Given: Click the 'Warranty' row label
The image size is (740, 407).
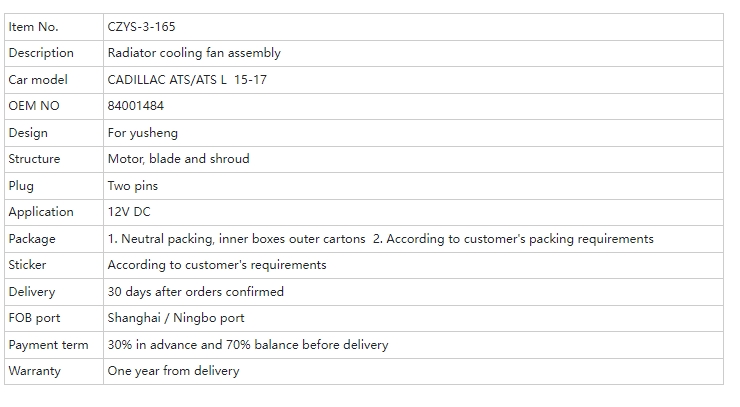Looking at the screenshot, I should (x=34, y=371).
